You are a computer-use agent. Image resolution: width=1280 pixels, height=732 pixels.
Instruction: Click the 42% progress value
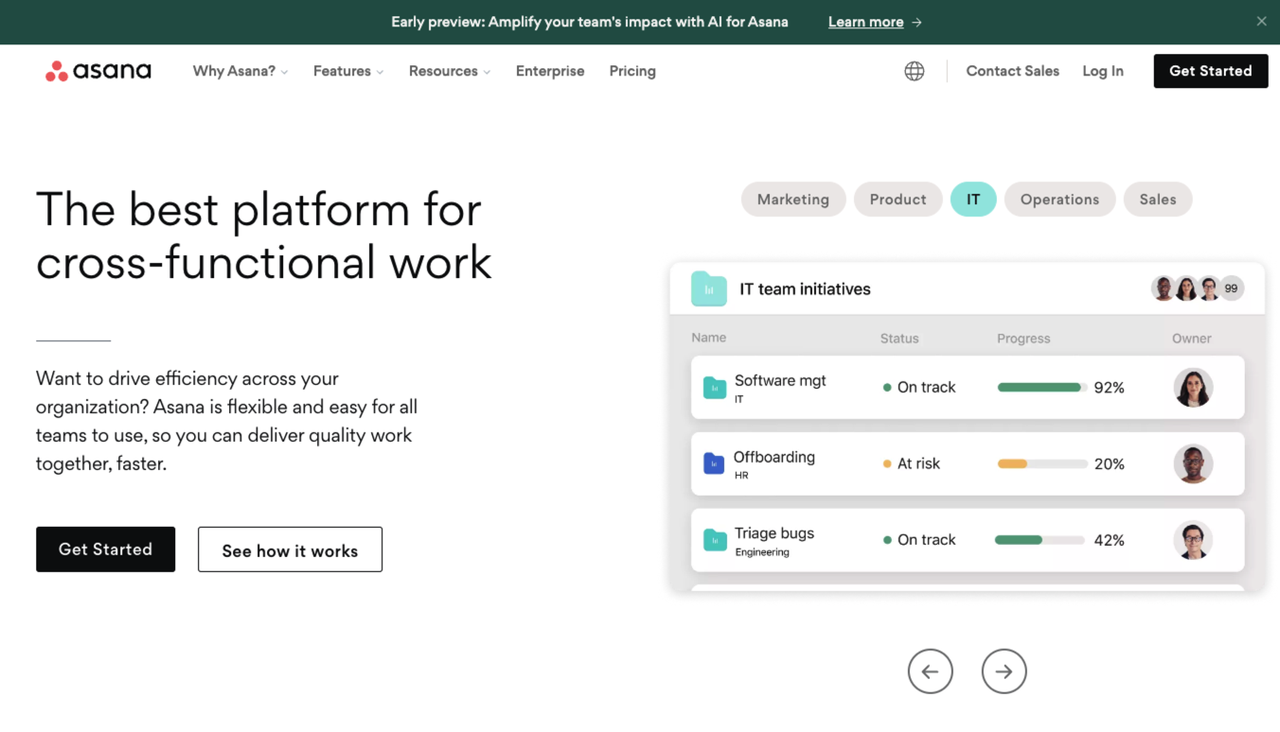coord(1109,540)
